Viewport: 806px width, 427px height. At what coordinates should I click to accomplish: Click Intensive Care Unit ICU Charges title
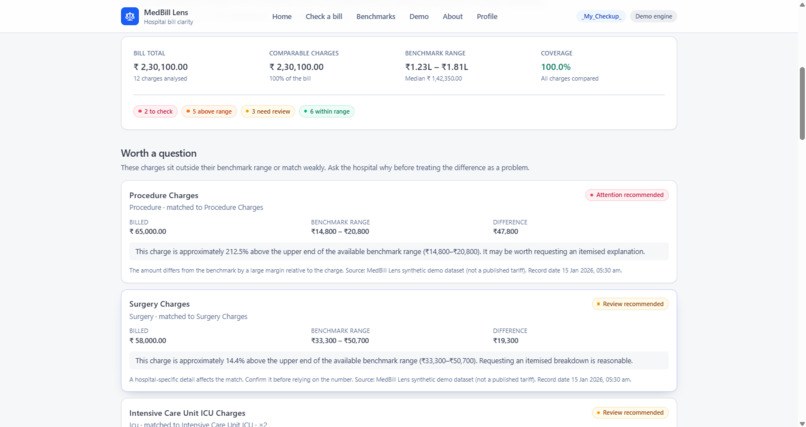(x=187, y=413)
